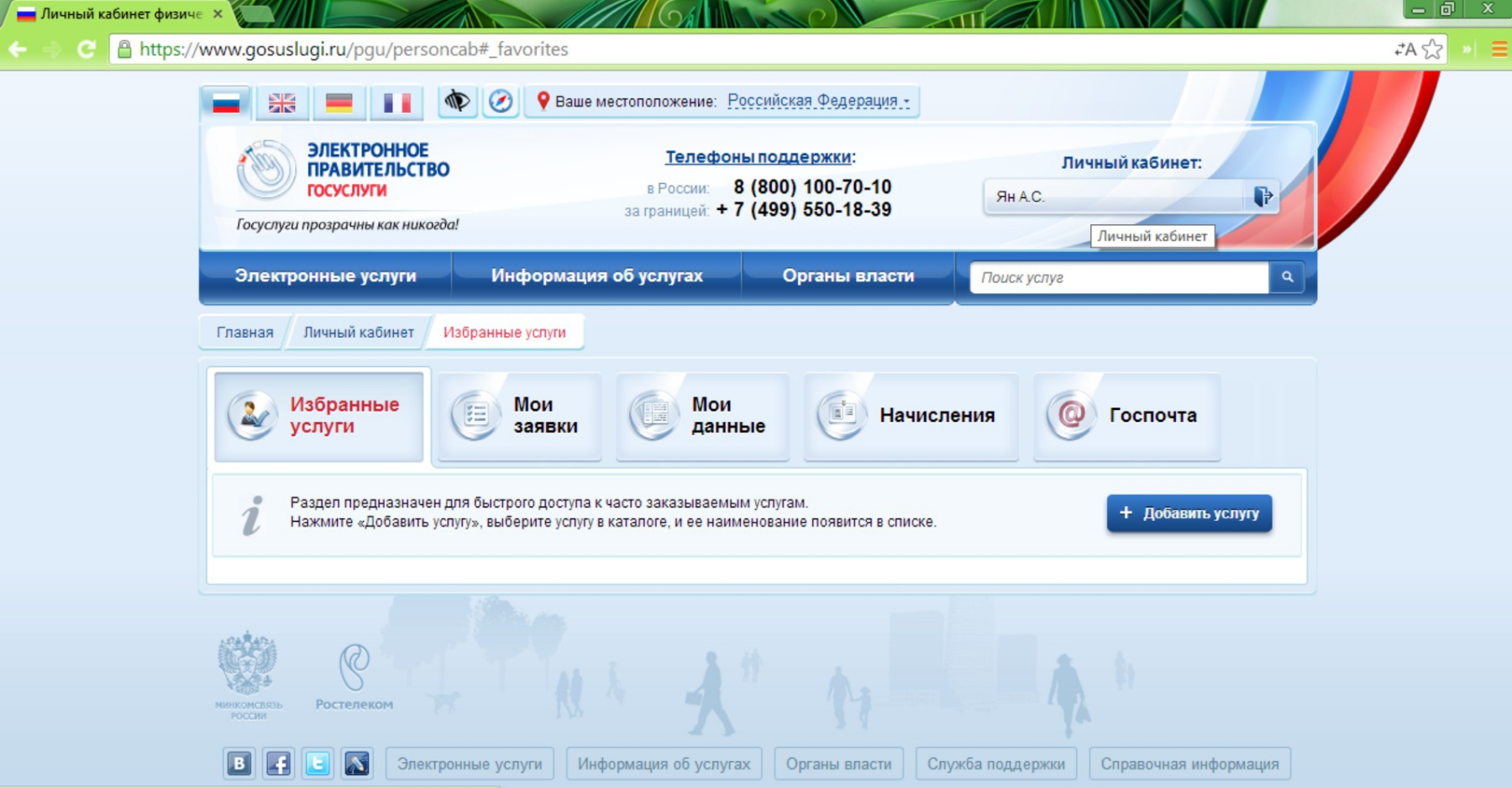
Task: Click the compass navigation icon
Action: coord(501,102)
